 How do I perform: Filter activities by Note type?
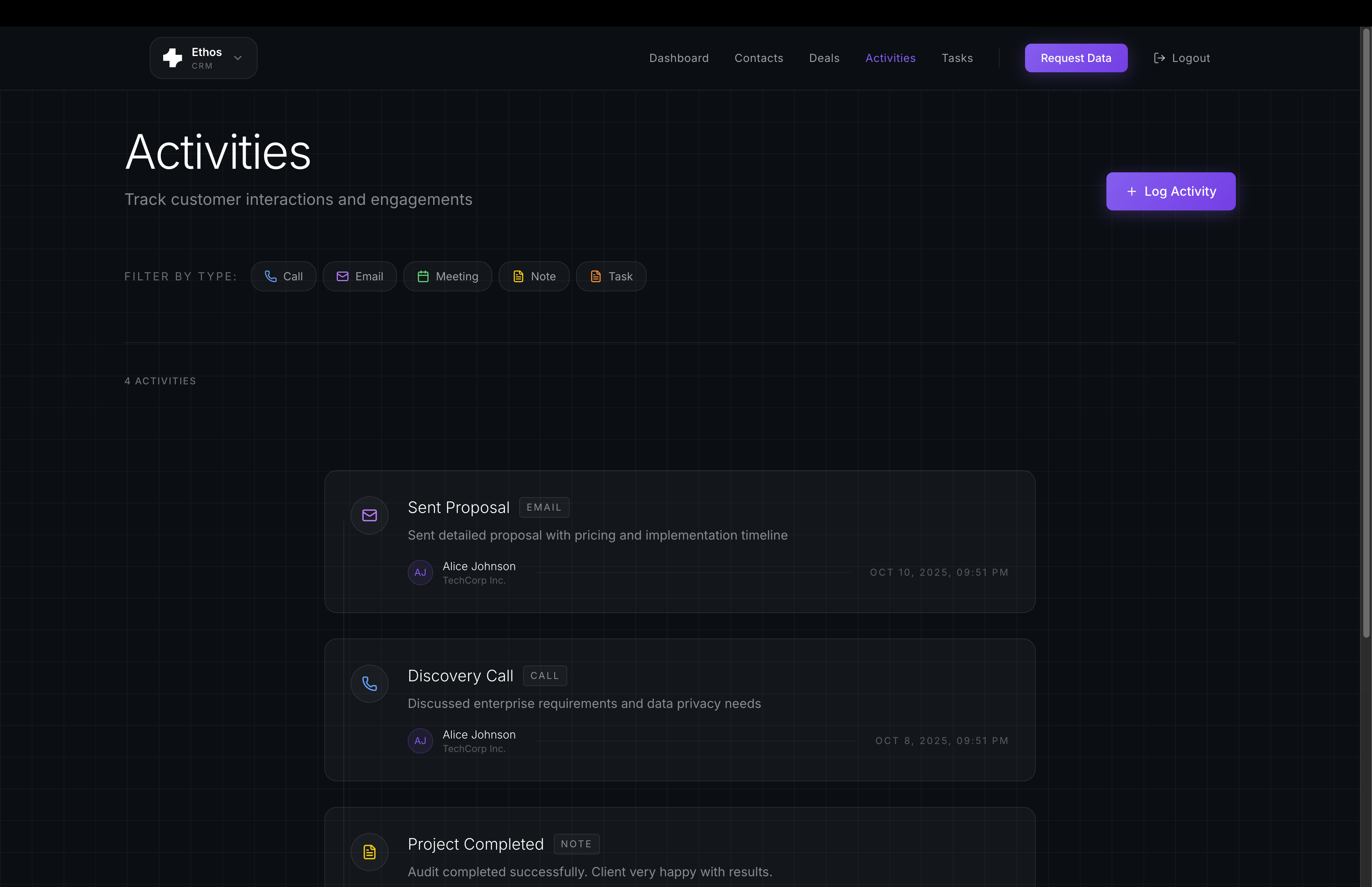534,276
